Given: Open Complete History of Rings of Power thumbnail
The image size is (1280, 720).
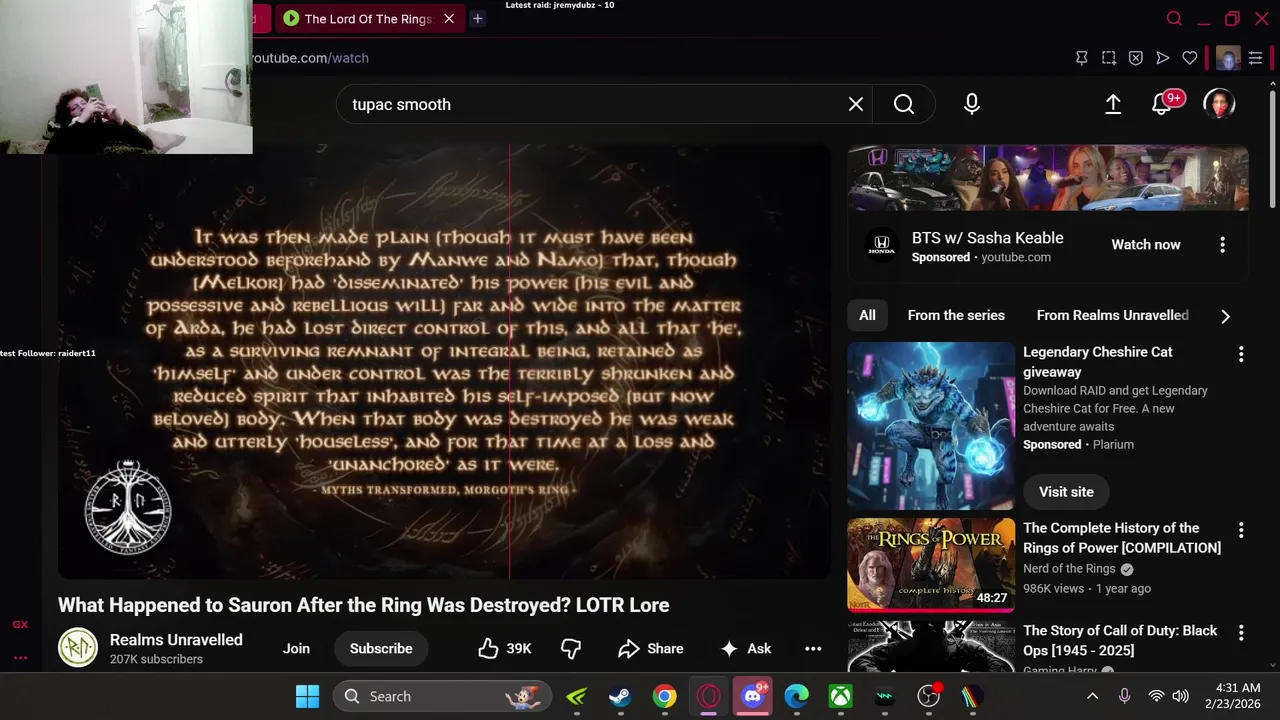Looking at the screenshot, I should [931, 565].
